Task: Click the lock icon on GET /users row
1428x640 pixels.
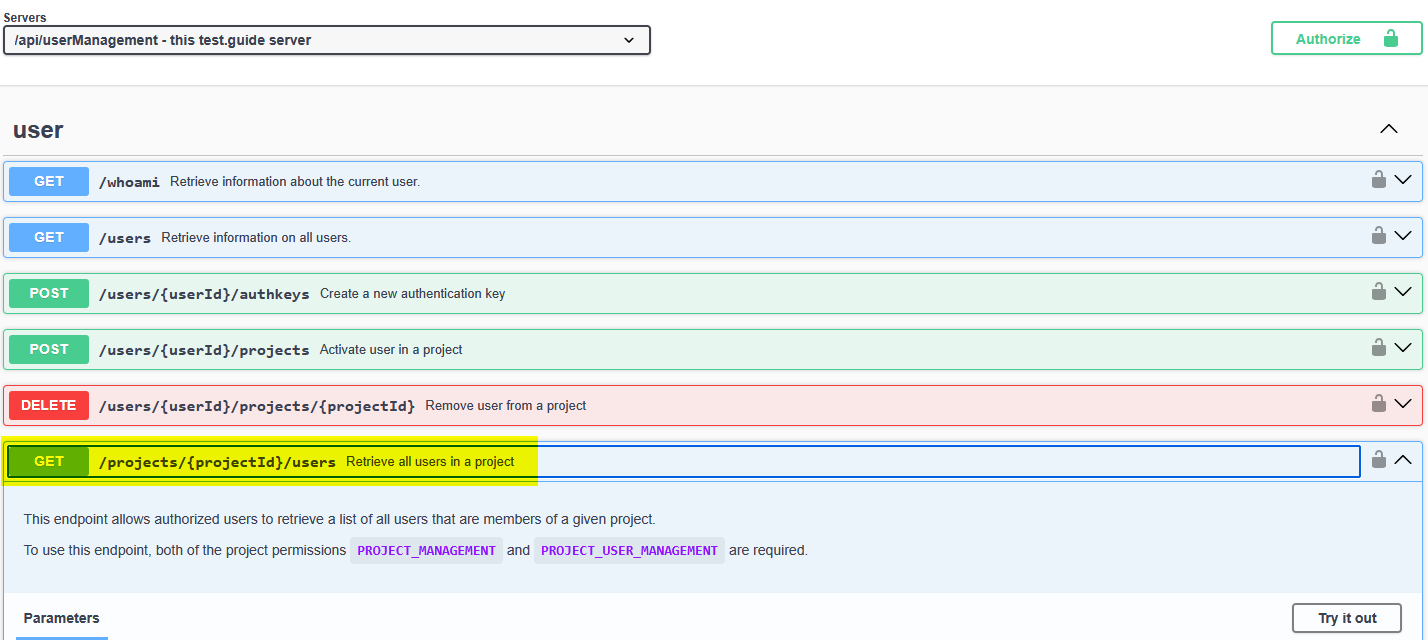Action: pyautogui.click(x=1378, y=236)
